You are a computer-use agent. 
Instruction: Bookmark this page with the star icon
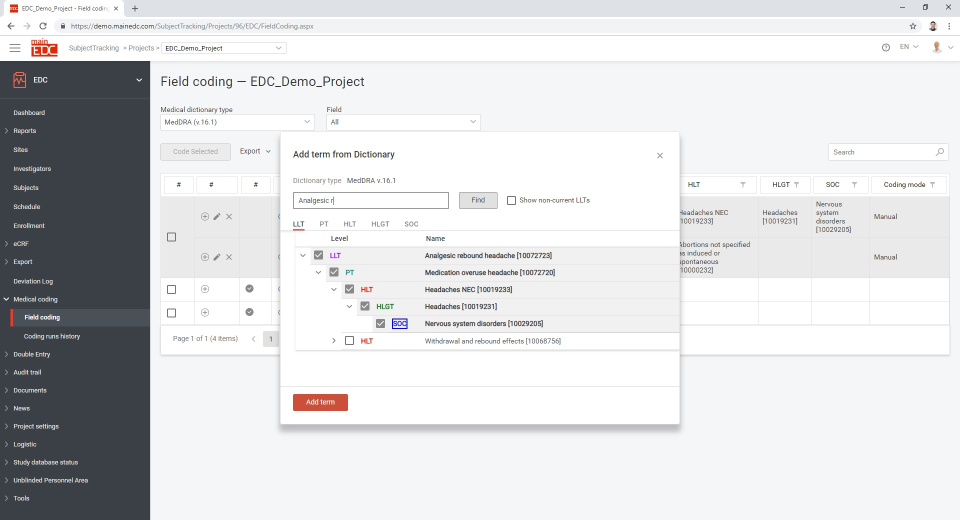click(x=913, y=26)
